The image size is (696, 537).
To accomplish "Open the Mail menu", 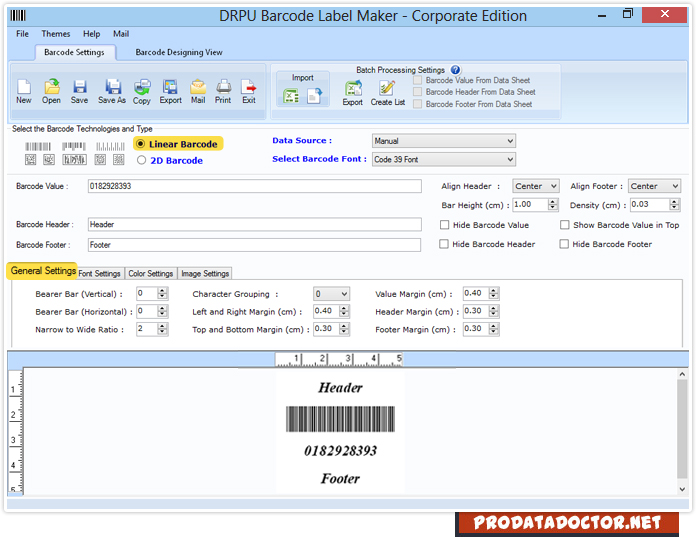I will click(x=121, y=34).
